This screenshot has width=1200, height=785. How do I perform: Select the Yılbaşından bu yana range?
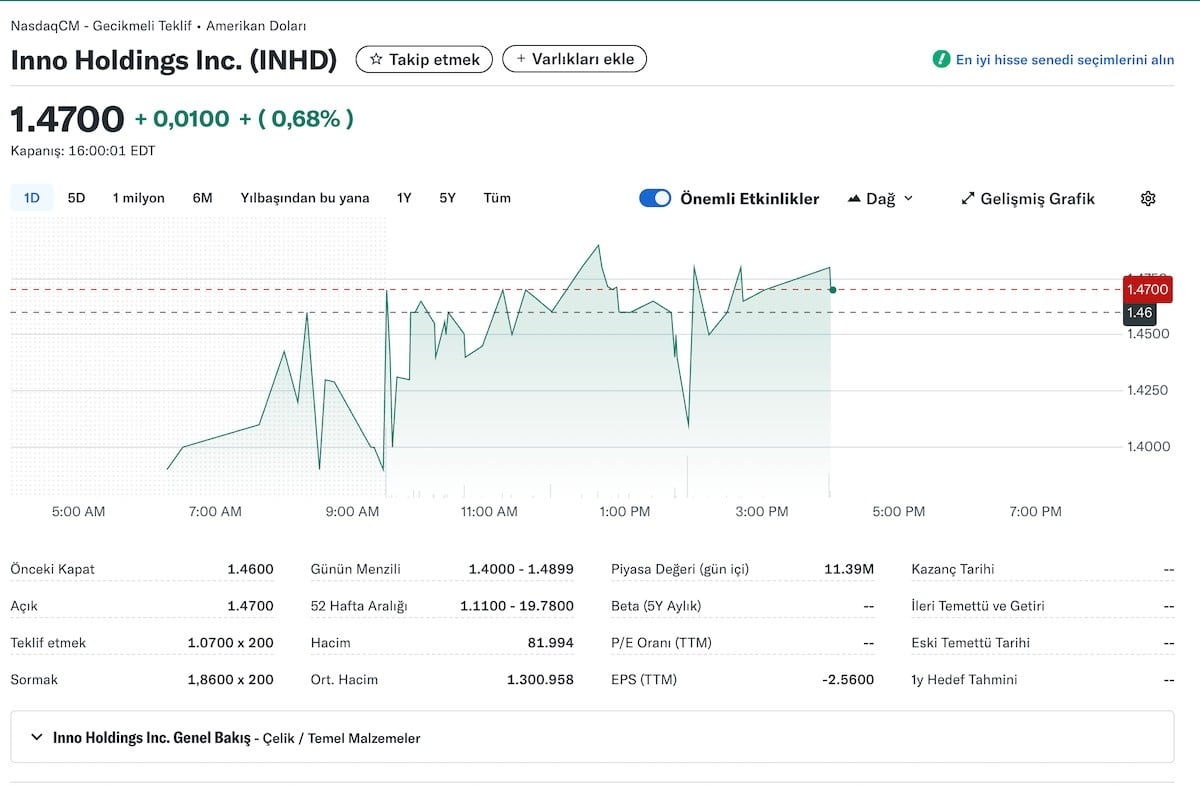[x=305, y=198]
